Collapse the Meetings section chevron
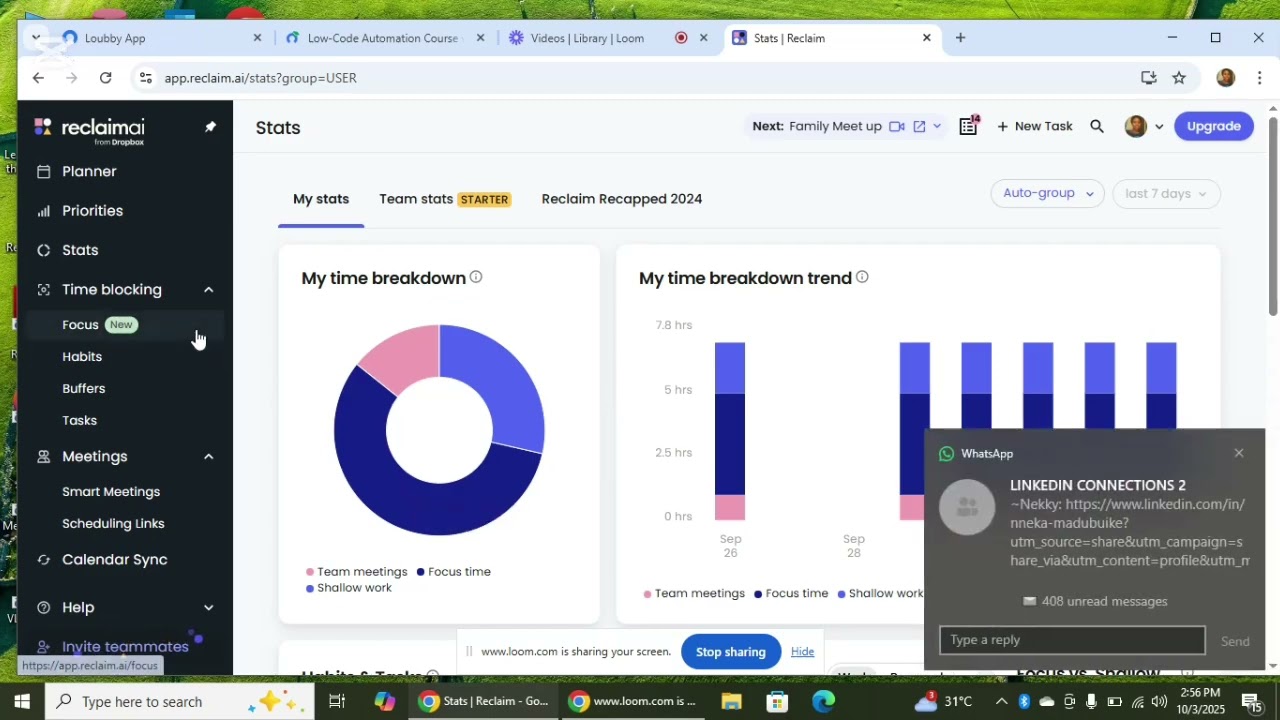This screenshot has width=1280, height=720. 208,457
